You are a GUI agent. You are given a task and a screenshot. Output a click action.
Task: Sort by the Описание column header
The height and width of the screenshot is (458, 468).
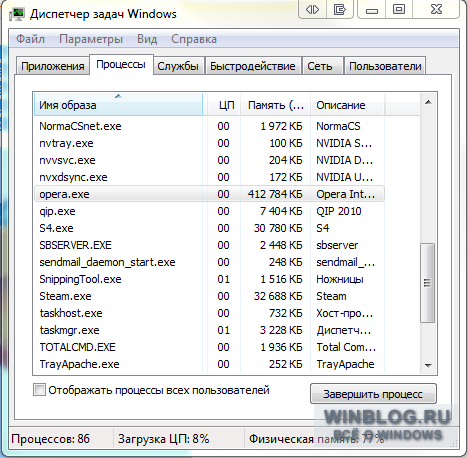[348, 105]
